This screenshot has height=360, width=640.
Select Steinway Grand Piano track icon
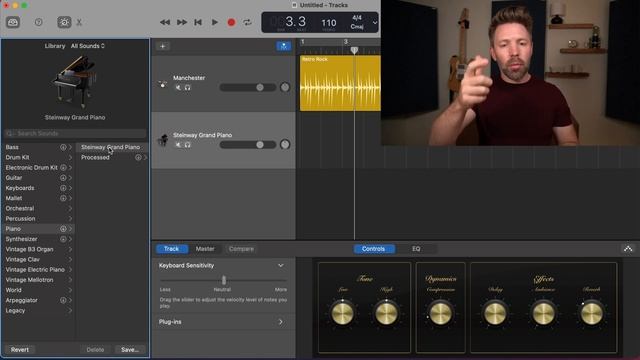click(x=163, y=140)
